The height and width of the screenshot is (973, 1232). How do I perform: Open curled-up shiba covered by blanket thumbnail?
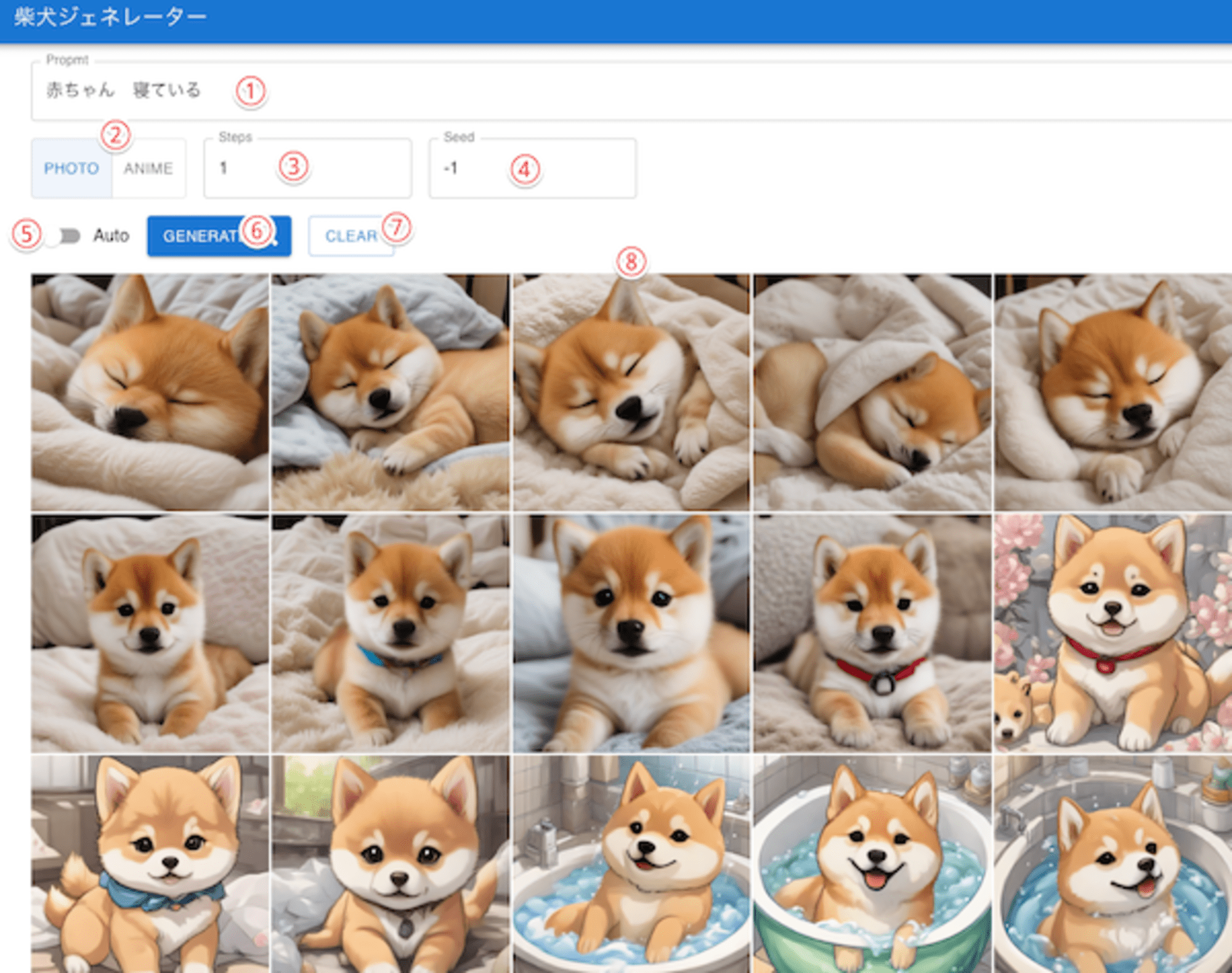coord(872,392)
